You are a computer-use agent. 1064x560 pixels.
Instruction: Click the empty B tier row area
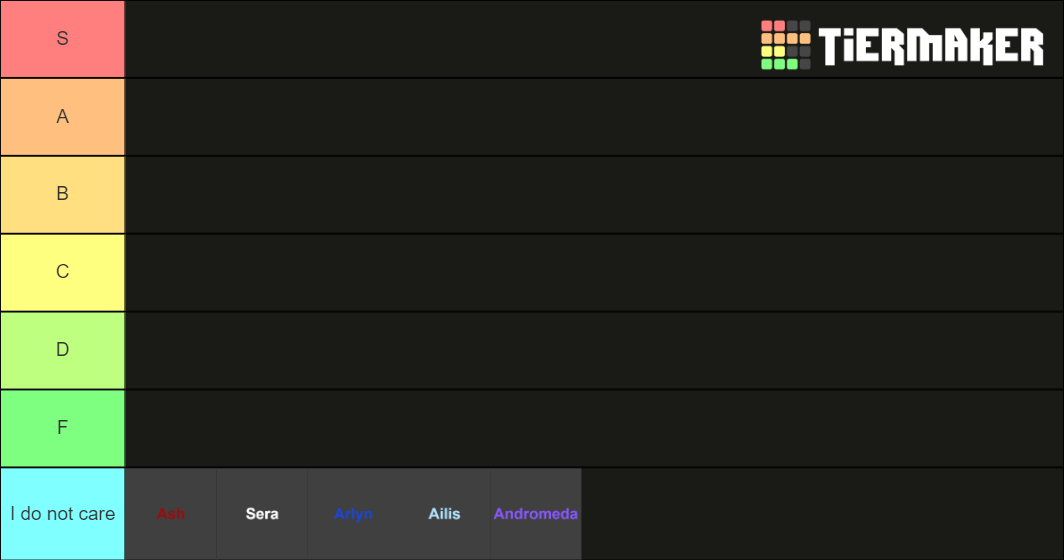click(594, 194)
